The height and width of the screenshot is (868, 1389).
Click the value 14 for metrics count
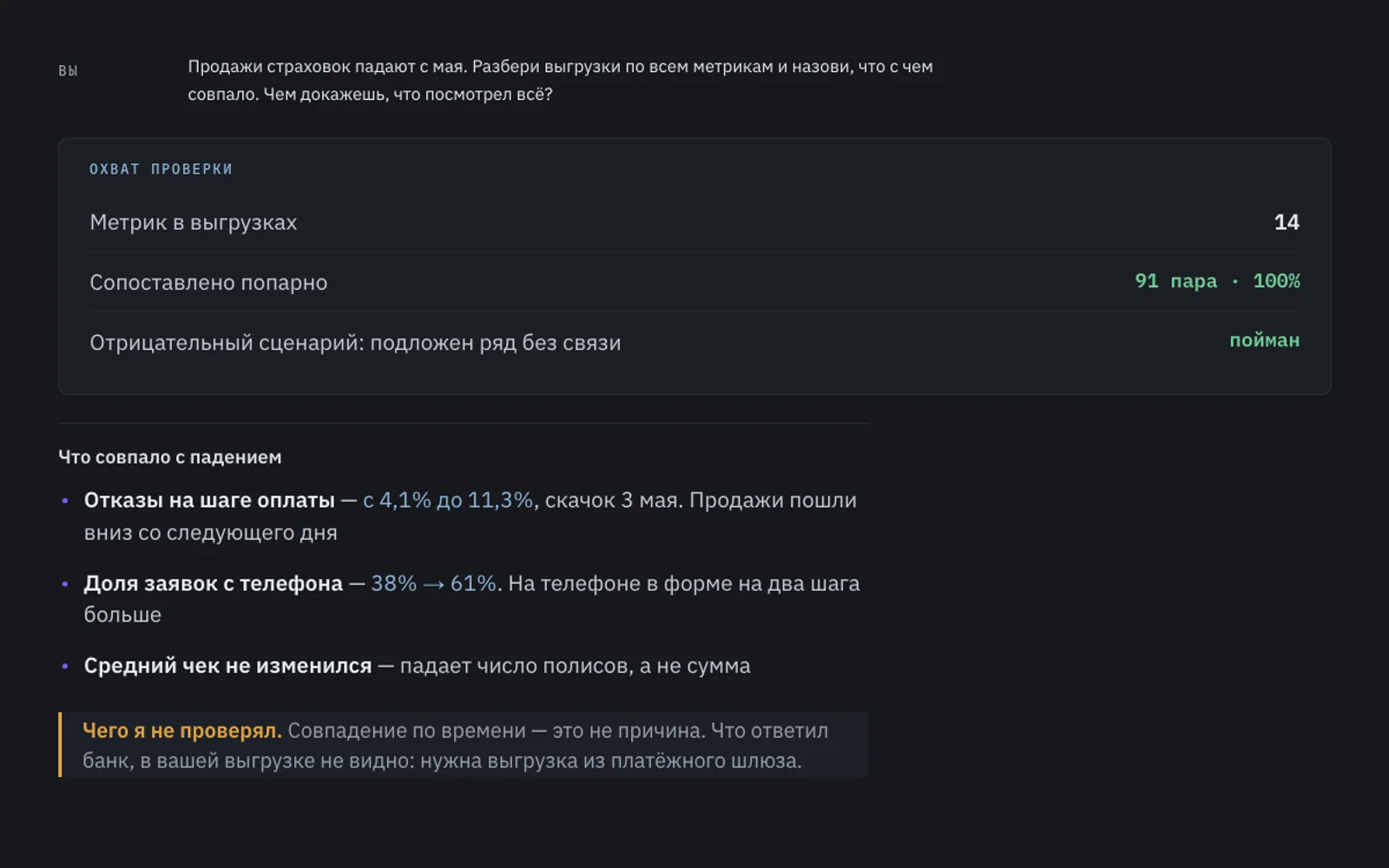1287,222
